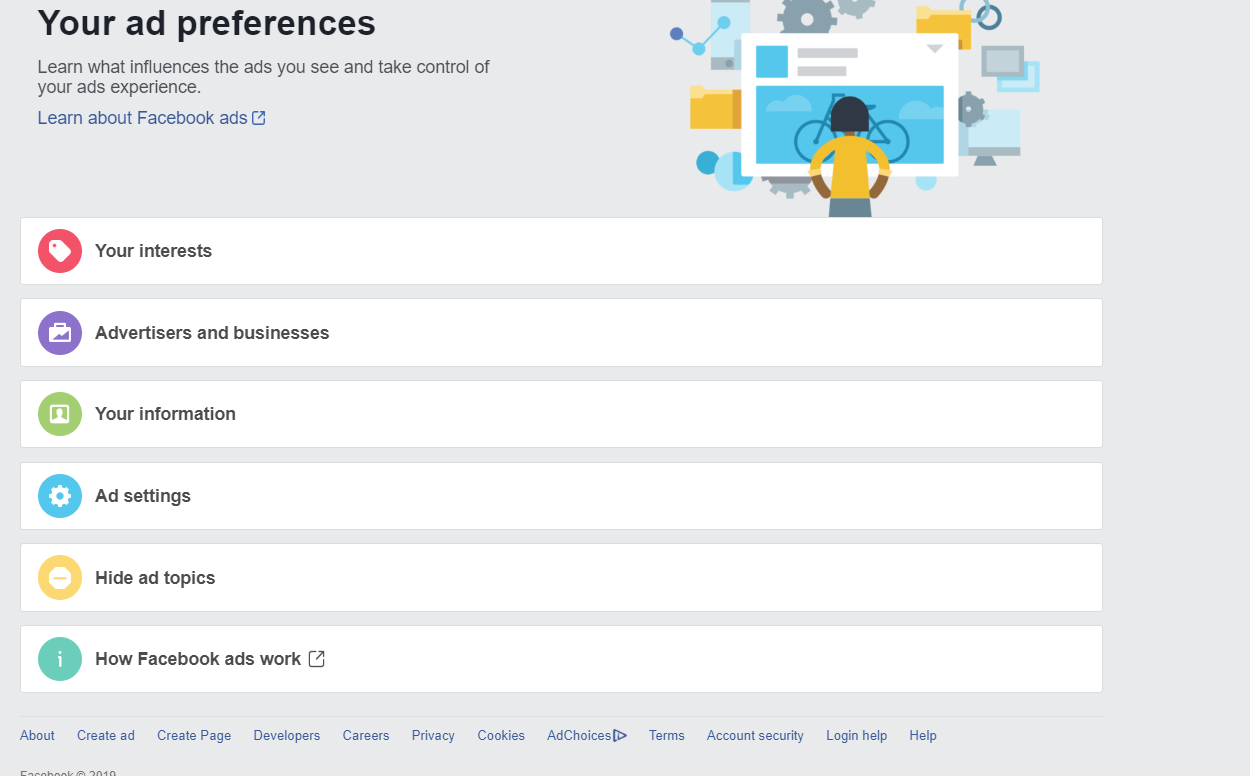Click the green profile icon for Your information
This screenshot has height=776, width=1250.
click(60, 414)
